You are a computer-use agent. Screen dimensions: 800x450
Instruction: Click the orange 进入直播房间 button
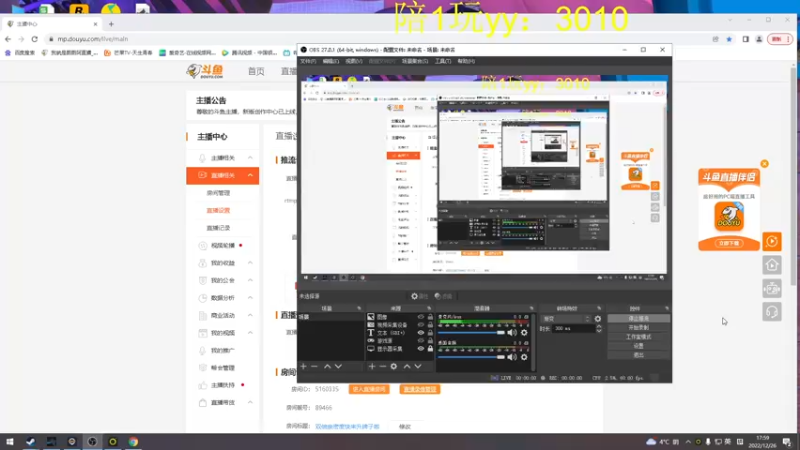point(369,389)
